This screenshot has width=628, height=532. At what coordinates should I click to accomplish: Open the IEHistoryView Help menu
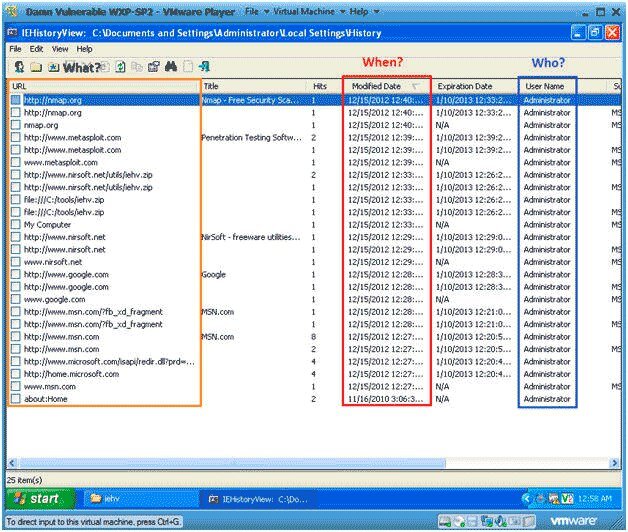[x=84, y=49]
